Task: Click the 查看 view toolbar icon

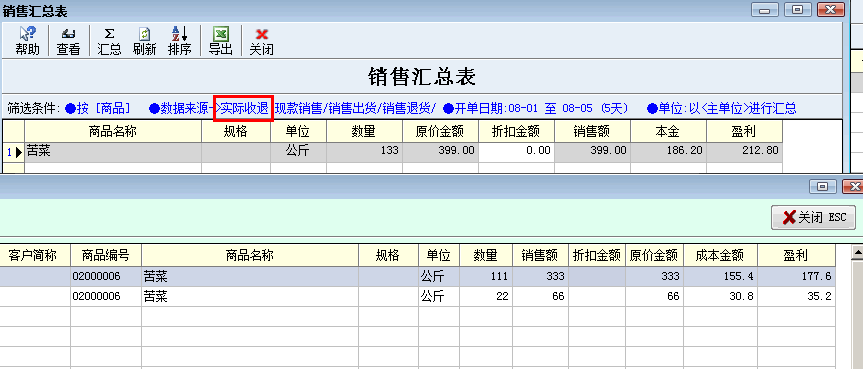Action: tap(68, 41)
